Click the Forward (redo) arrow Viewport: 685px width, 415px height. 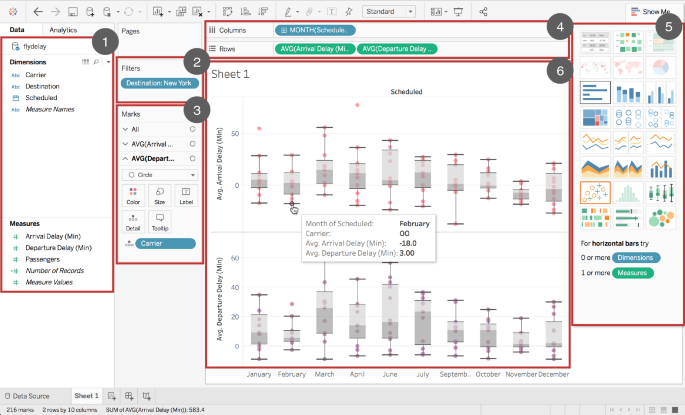[x=55, y=12]
